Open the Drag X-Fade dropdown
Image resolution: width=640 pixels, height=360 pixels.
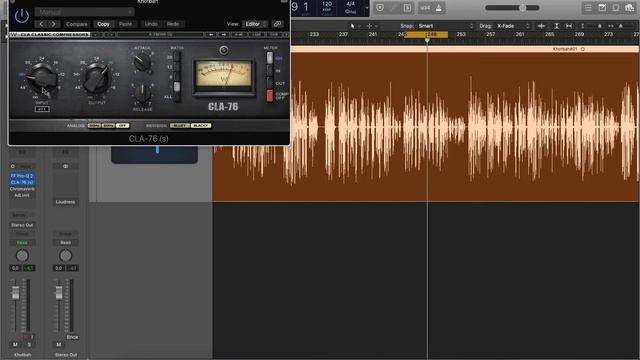pyautogui.click(x=513, y=26)
